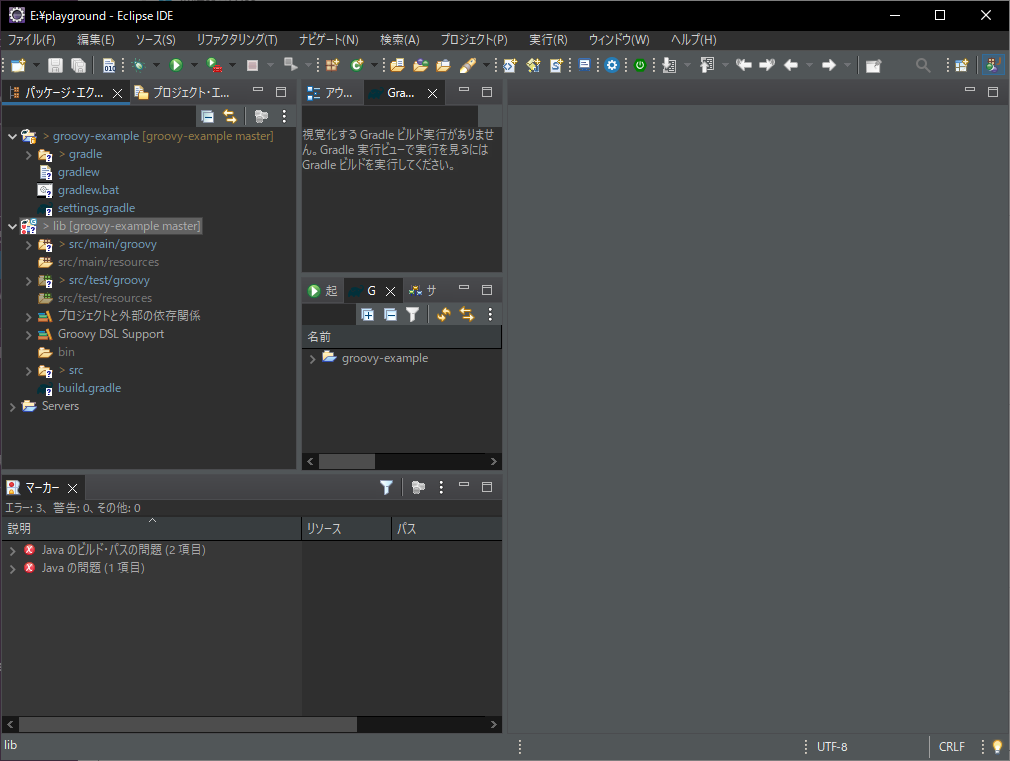Click the New wizard toolbar icon

[x=18, y=65]
